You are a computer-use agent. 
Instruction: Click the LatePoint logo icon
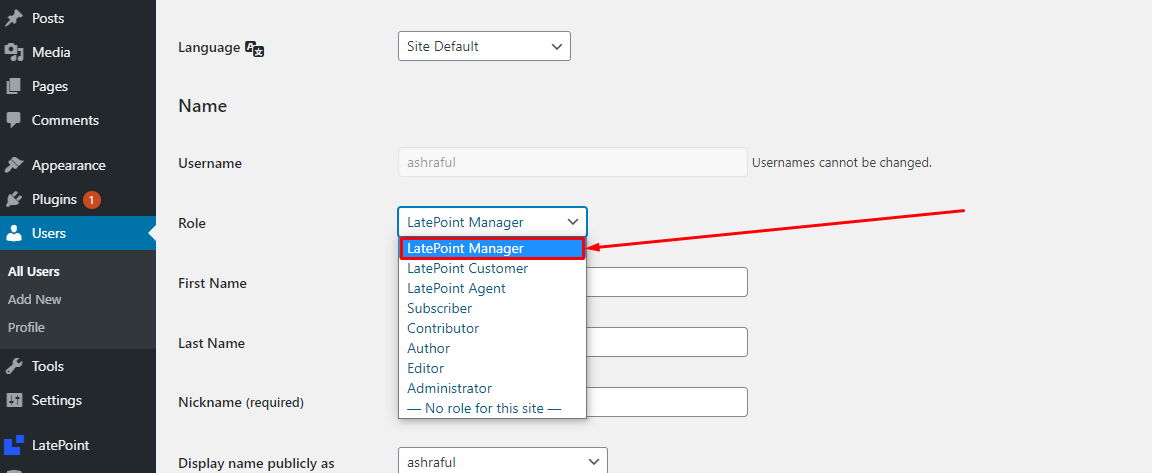14,445
